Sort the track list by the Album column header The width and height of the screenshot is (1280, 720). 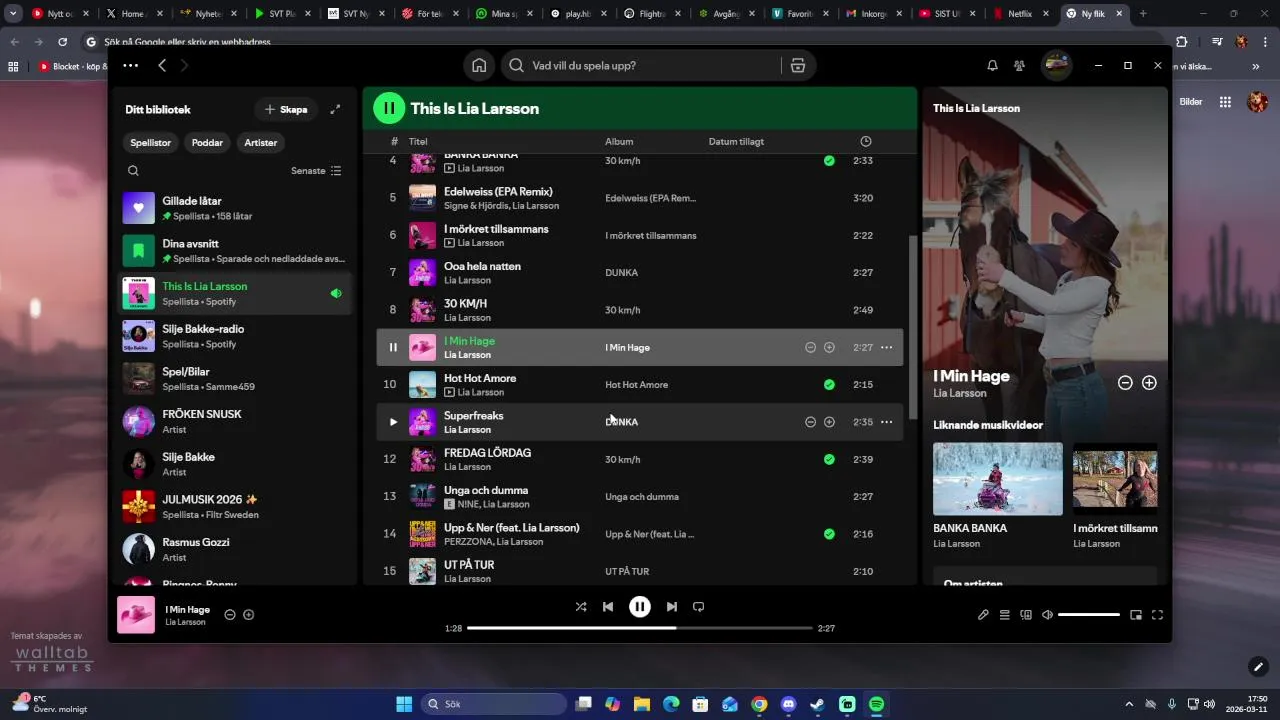click(619, 141)
